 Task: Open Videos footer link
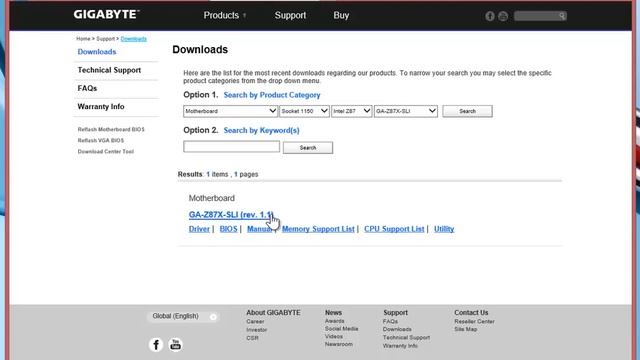click(x=333, y=337)
